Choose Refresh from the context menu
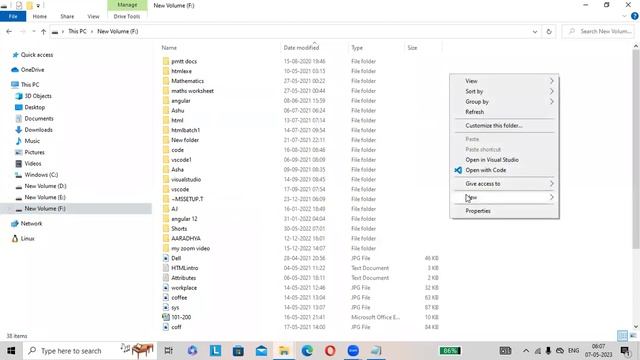 click(x=504, y=112)
